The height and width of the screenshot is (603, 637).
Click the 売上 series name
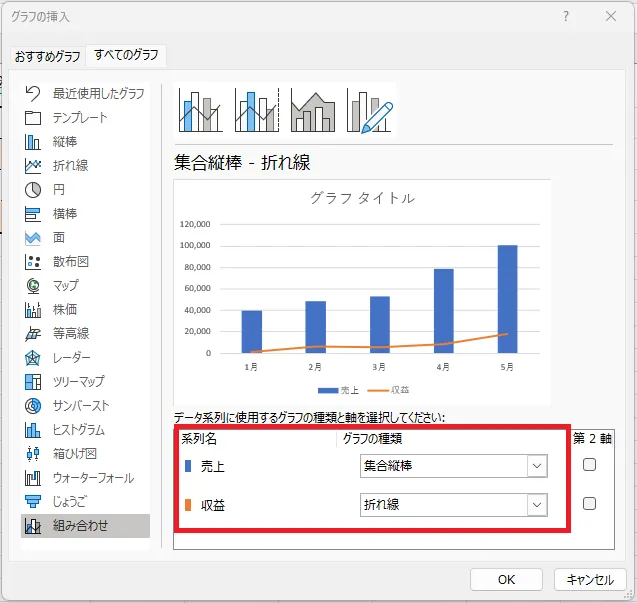coord(212,466)
